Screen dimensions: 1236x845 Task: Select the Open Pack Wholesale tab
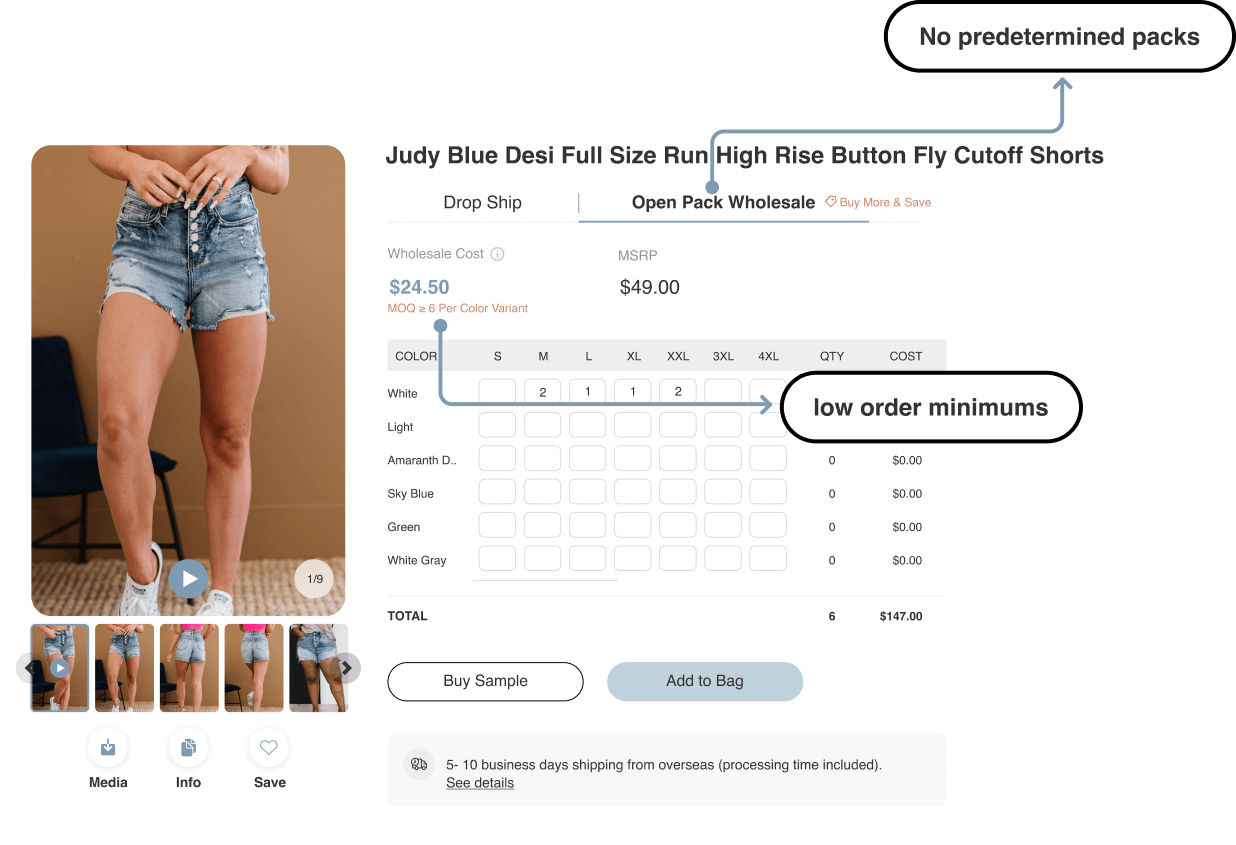(723, 202)
